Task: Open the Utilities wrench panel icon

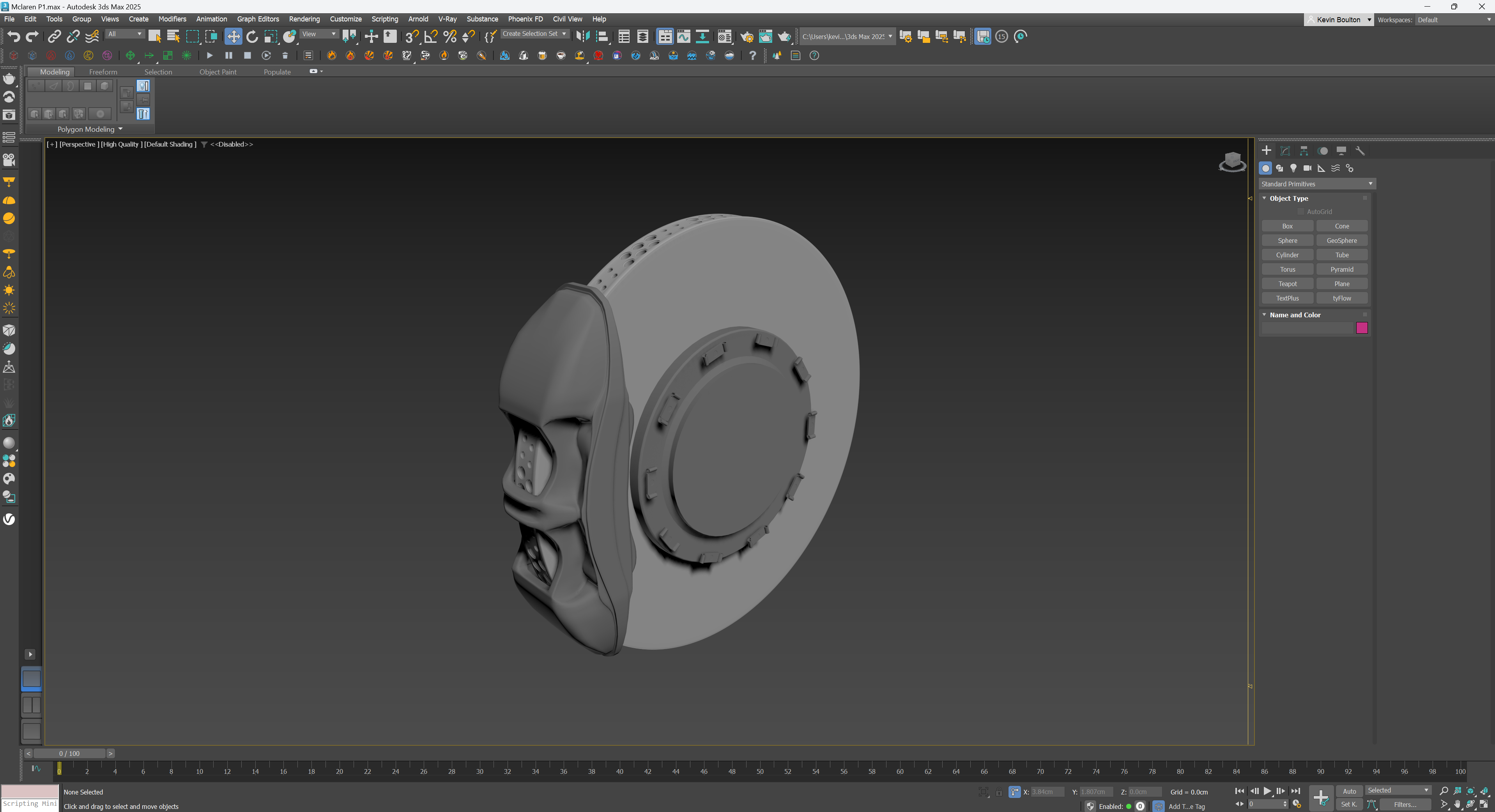Action: [x=1360, y=151]
